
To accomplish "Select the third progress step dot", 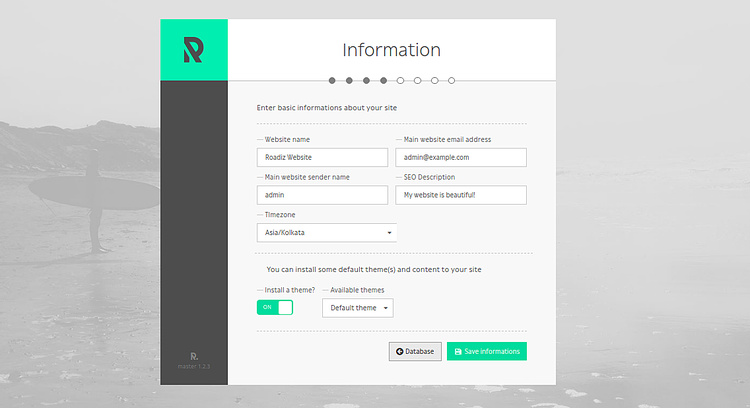I will pyautogui.click(x=366, y=80).
